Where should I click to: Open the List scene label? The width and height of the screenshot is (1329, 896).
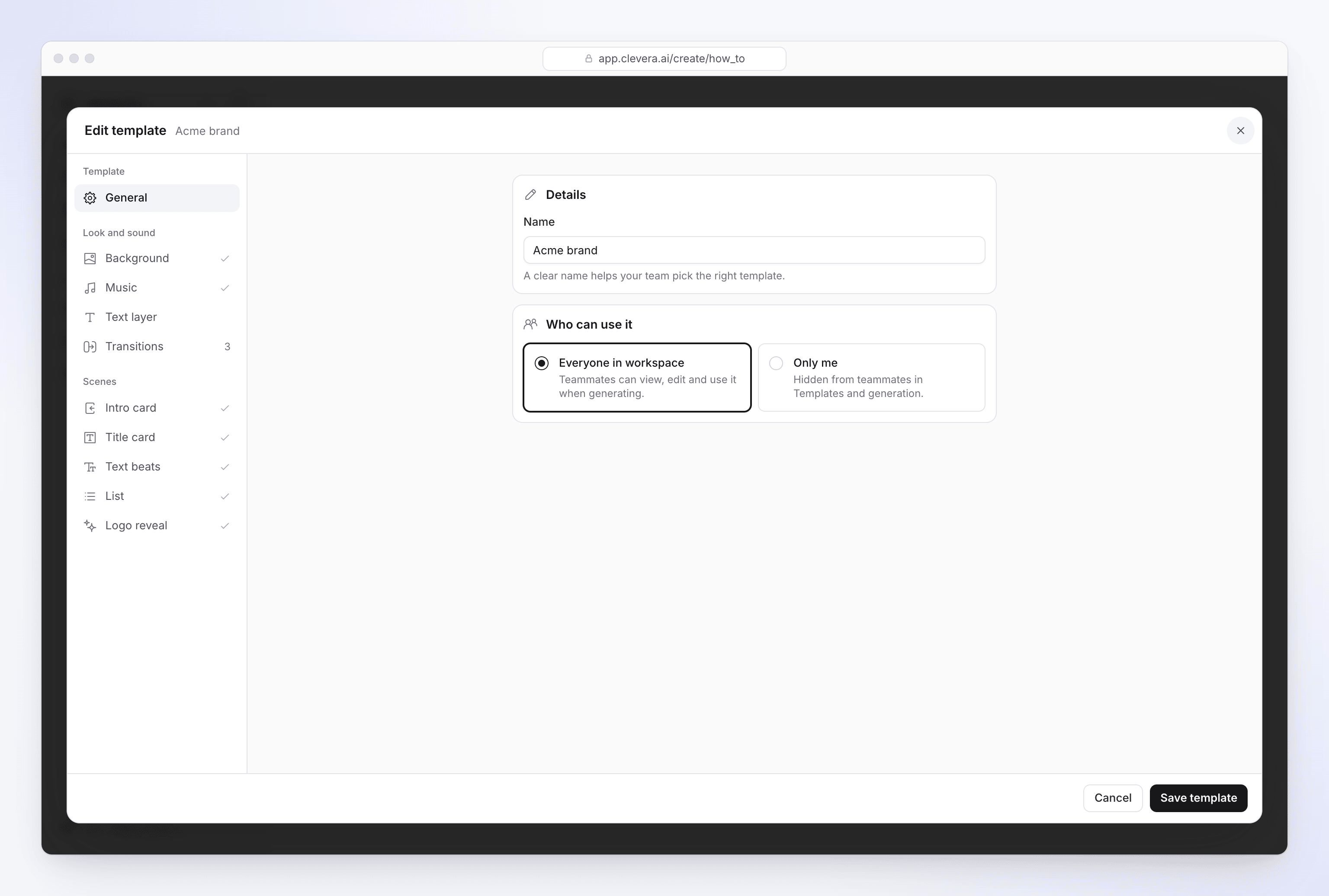click(x=114, y=496)
